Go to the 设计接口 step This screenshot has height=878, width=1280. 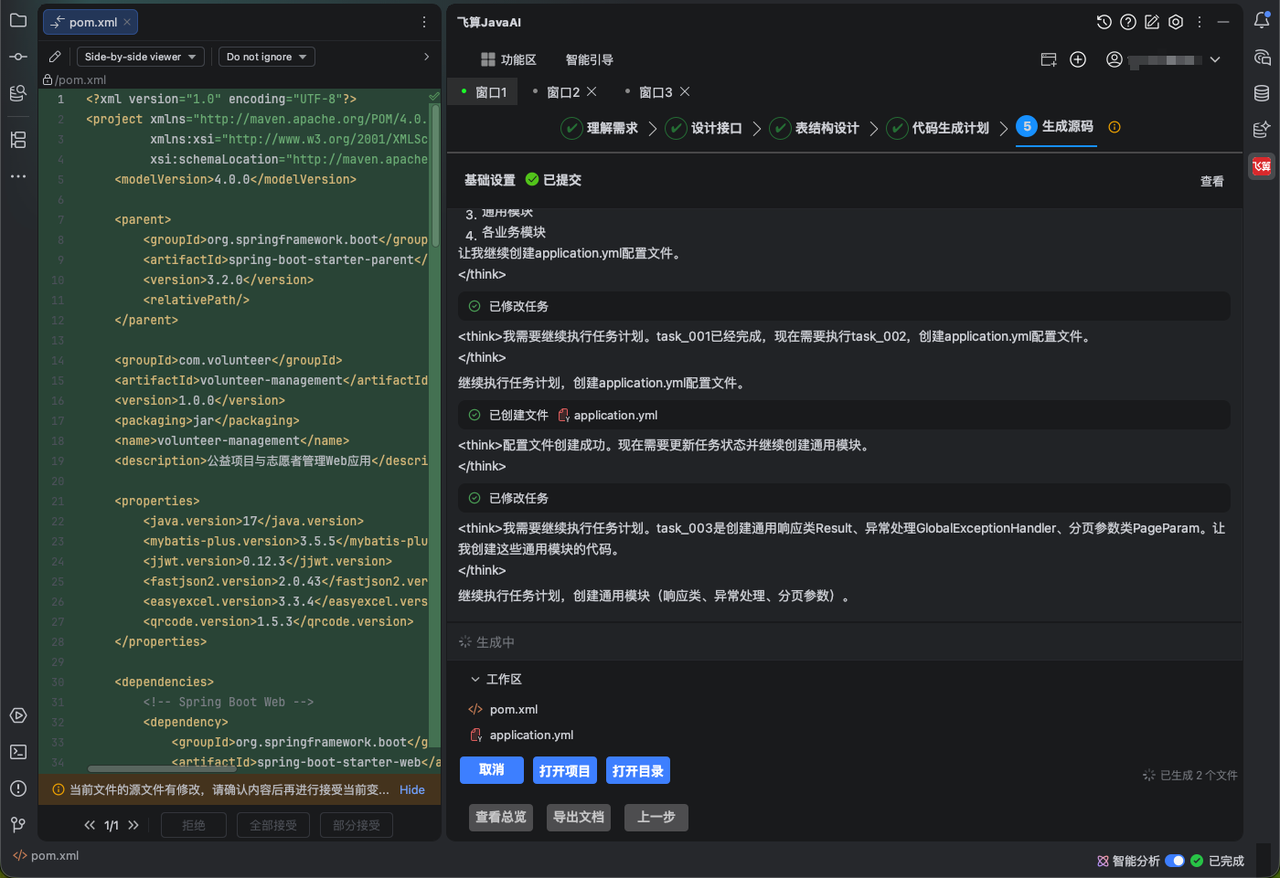[704, 128]
